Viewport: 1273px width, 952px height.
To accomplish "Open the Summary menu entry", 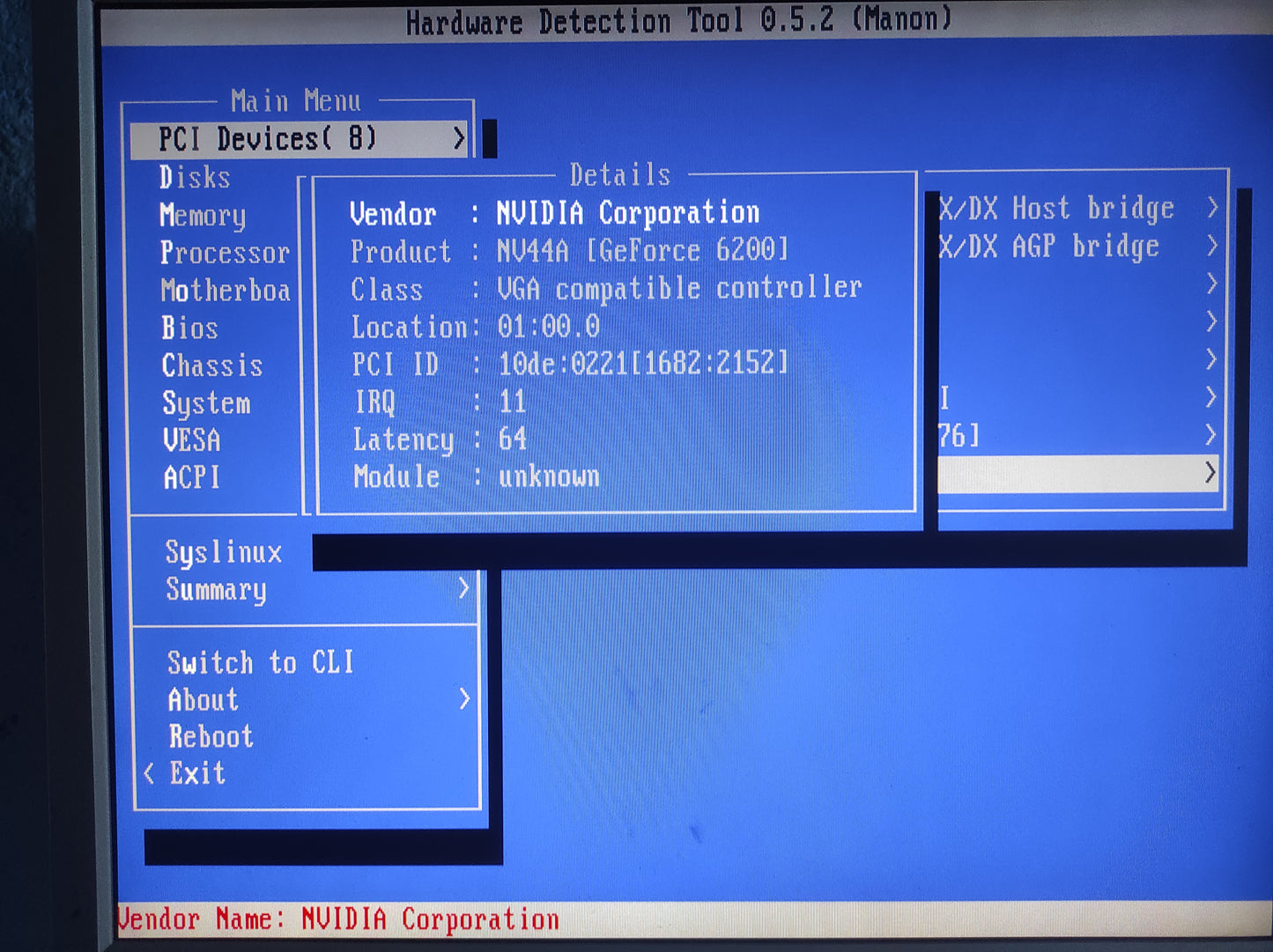I will [x=217, y=590].
